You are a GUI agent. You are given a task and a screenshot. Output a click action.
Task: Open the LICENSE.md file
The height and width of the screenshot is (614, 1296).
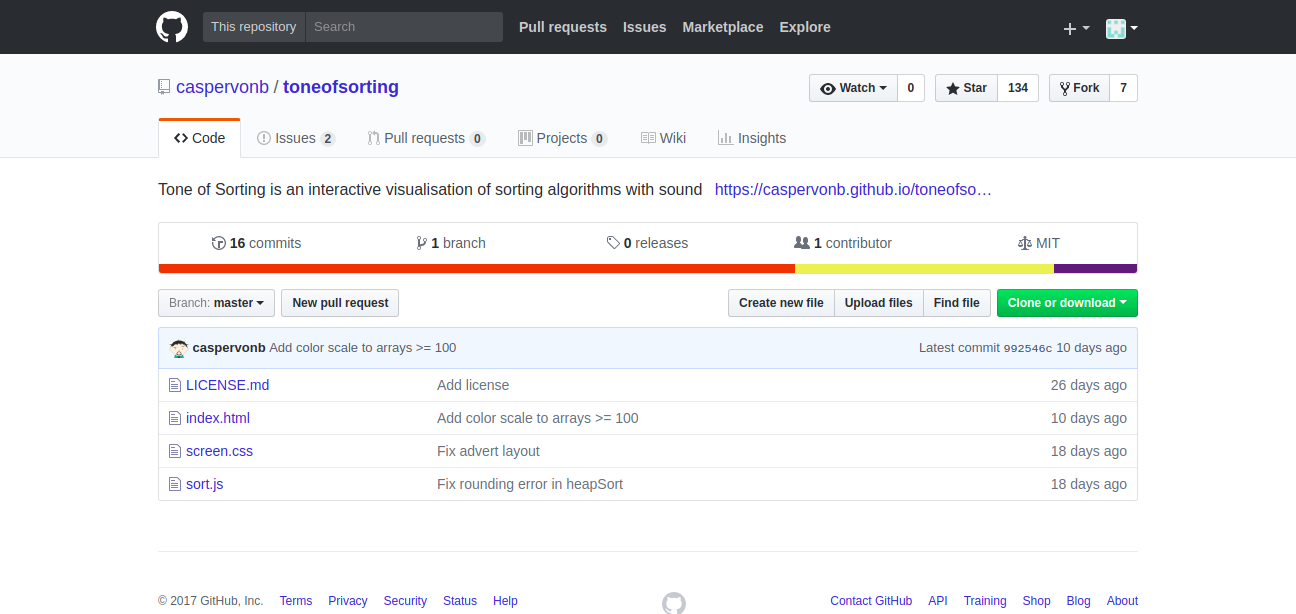(x=227, y=385)
